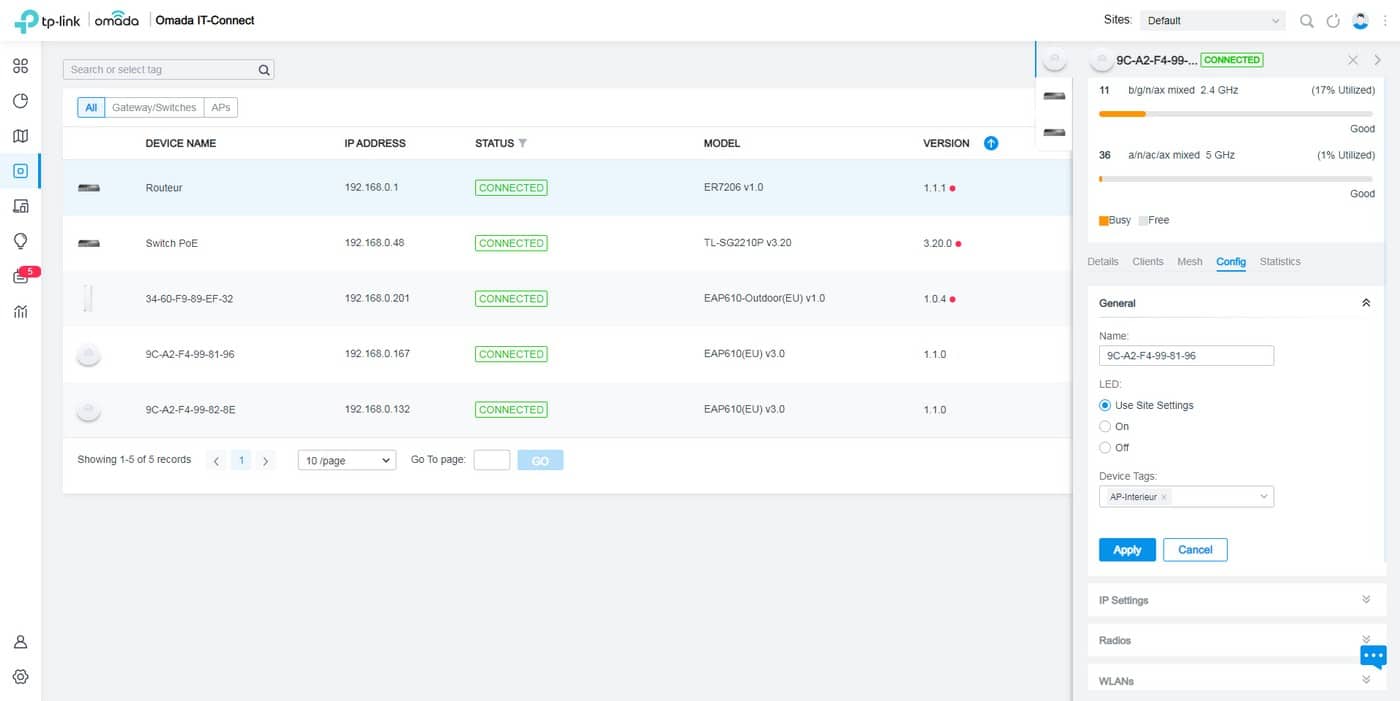Open the Settings gear in sidebar
The width and height of the screenshot is (1400, 701).
(20, 677)
